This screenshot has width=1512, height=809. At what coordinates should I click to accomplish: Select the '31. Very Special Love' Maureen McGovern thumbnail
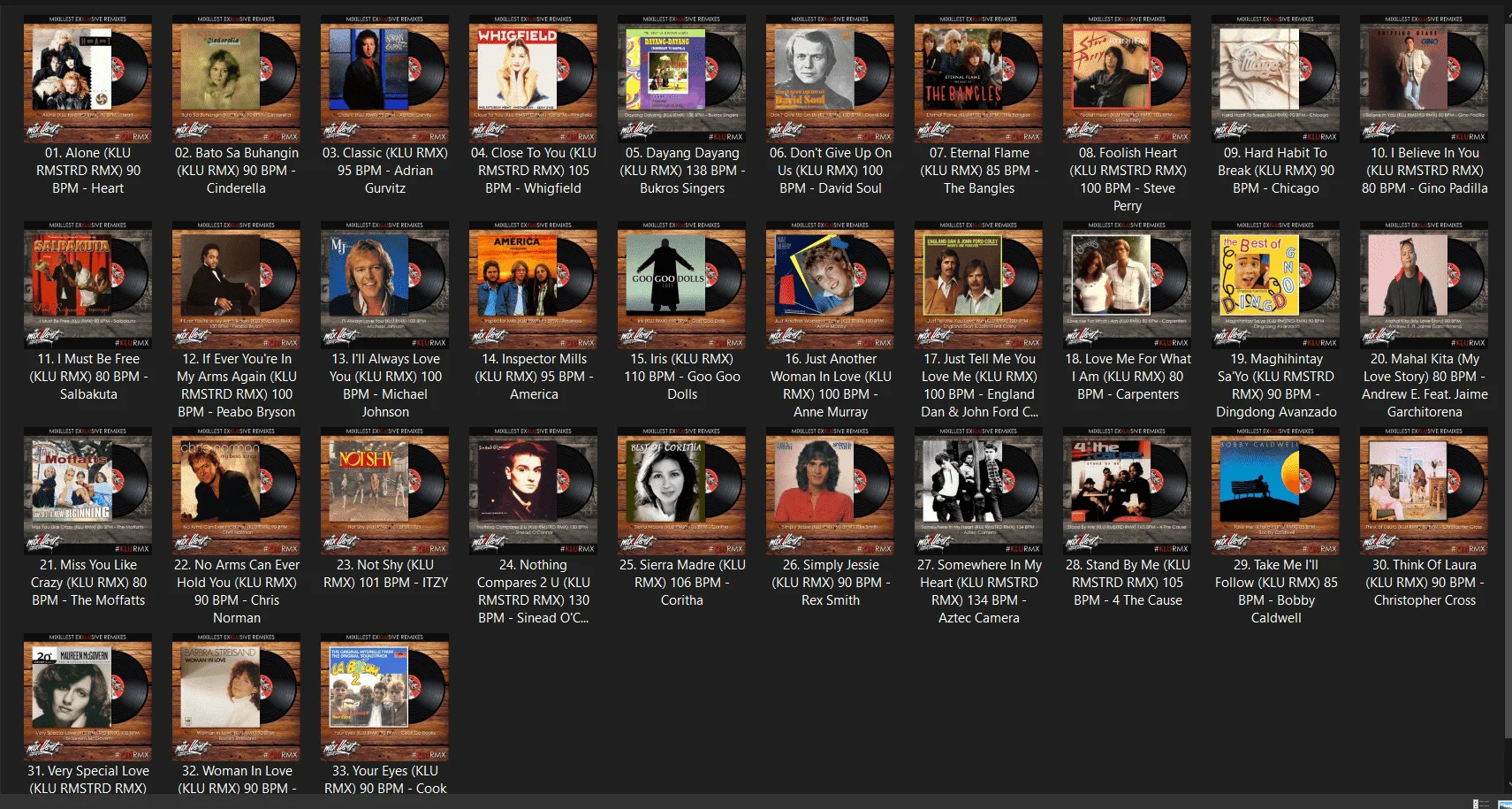point(88,697)
